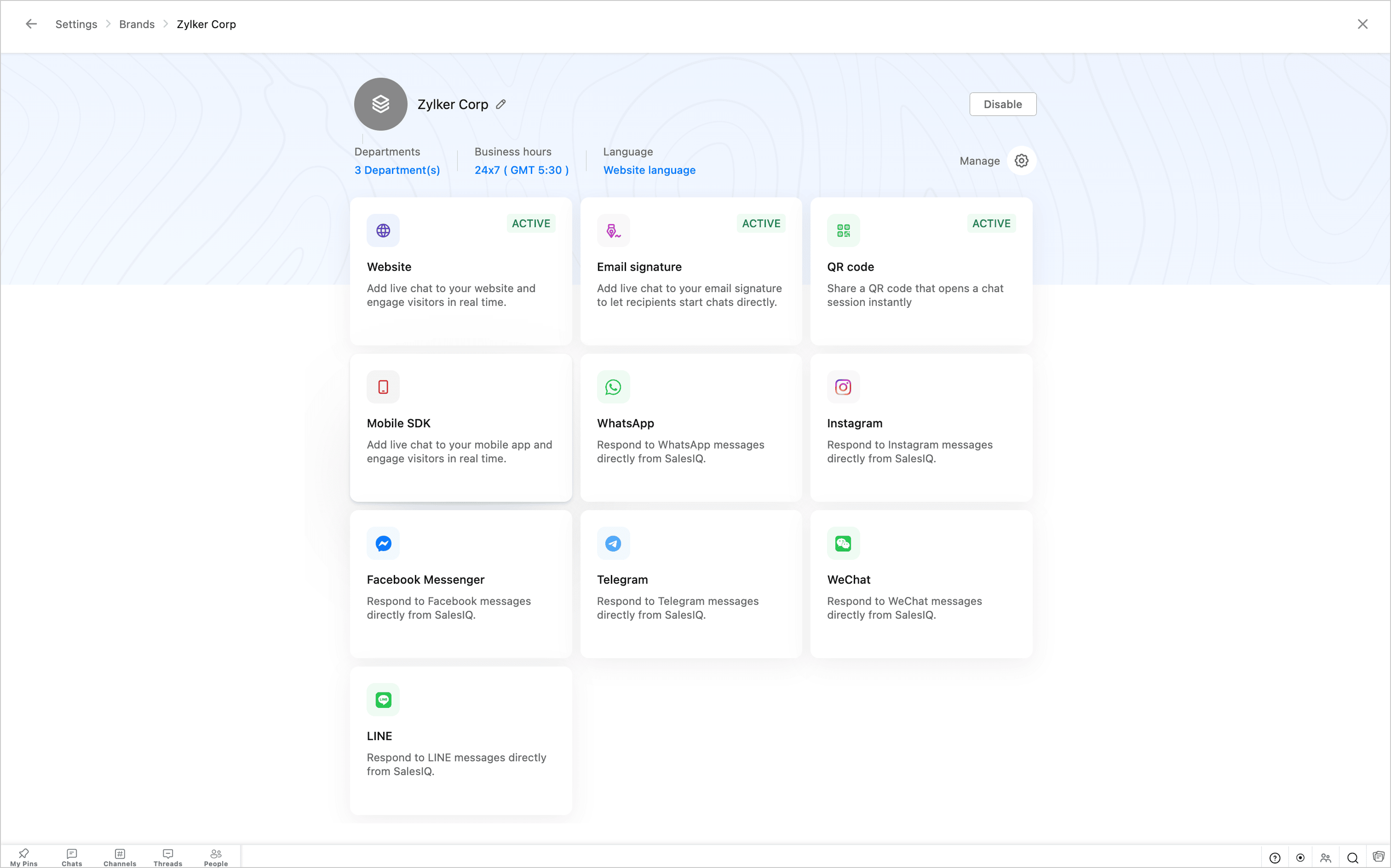The image size is (1391, 868).
Task: Open the Chats tab in bottom bar
Action: click(x=72, y=857)
